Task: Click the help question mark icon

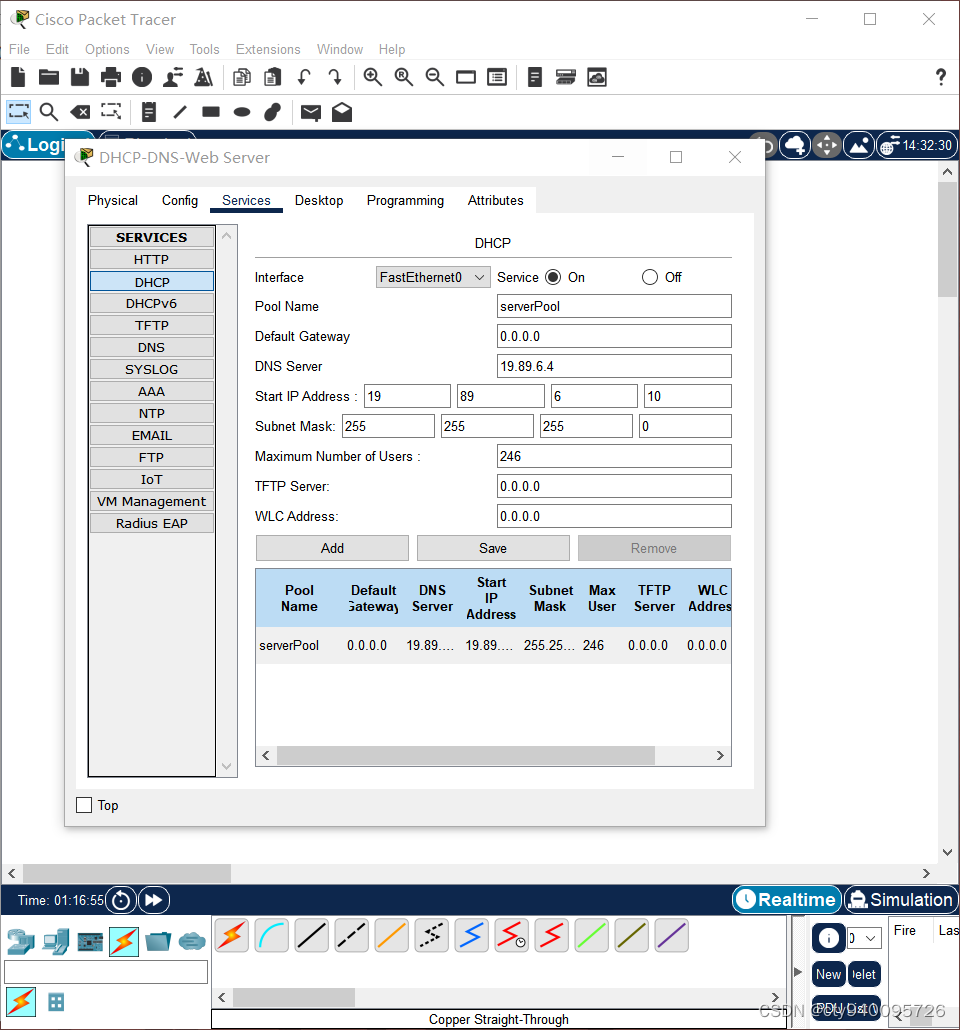Action: click(941, 78)
